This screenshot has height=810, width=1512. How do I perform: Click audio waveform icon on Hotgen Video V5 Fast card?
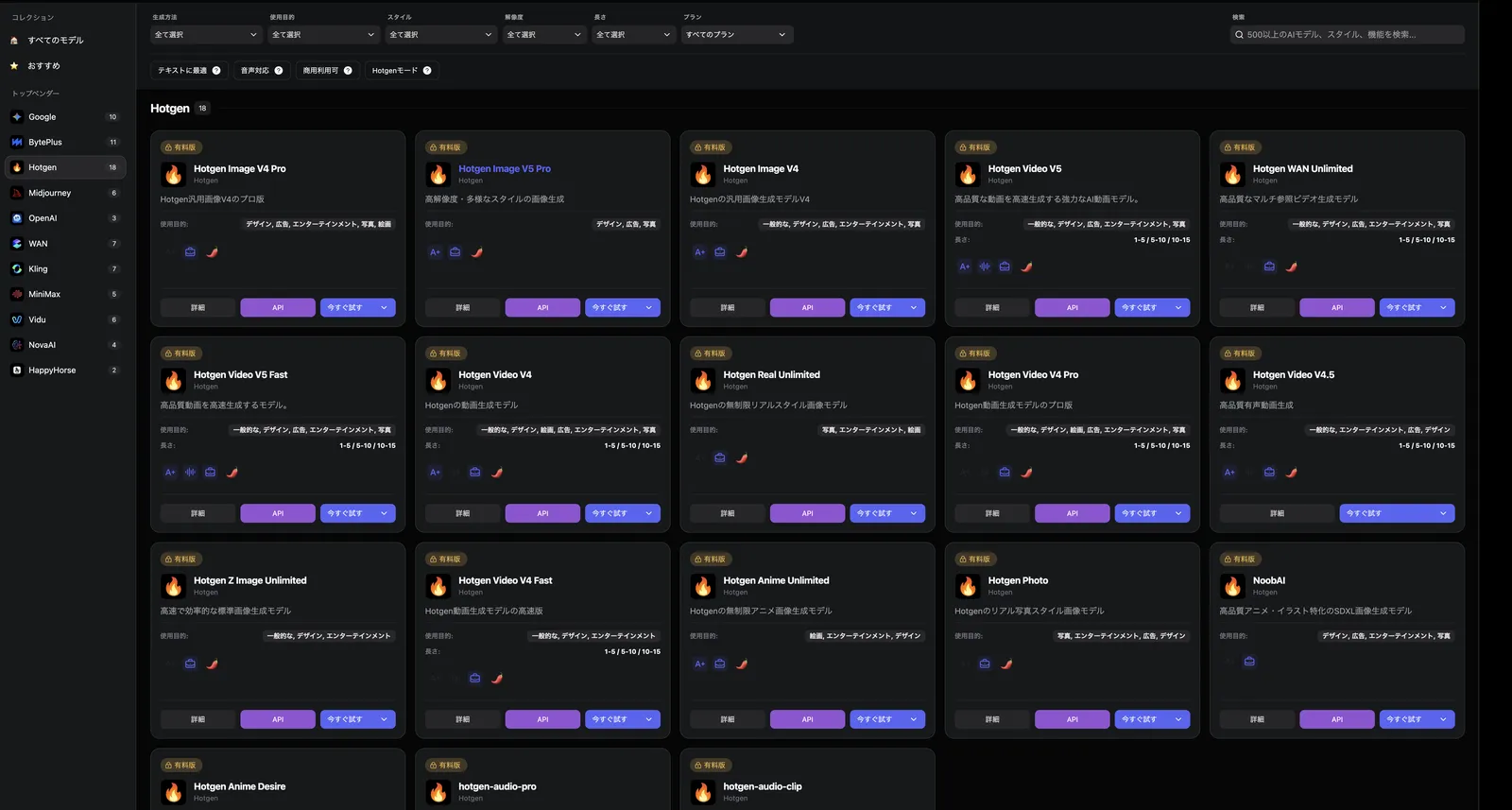(190, 473)
